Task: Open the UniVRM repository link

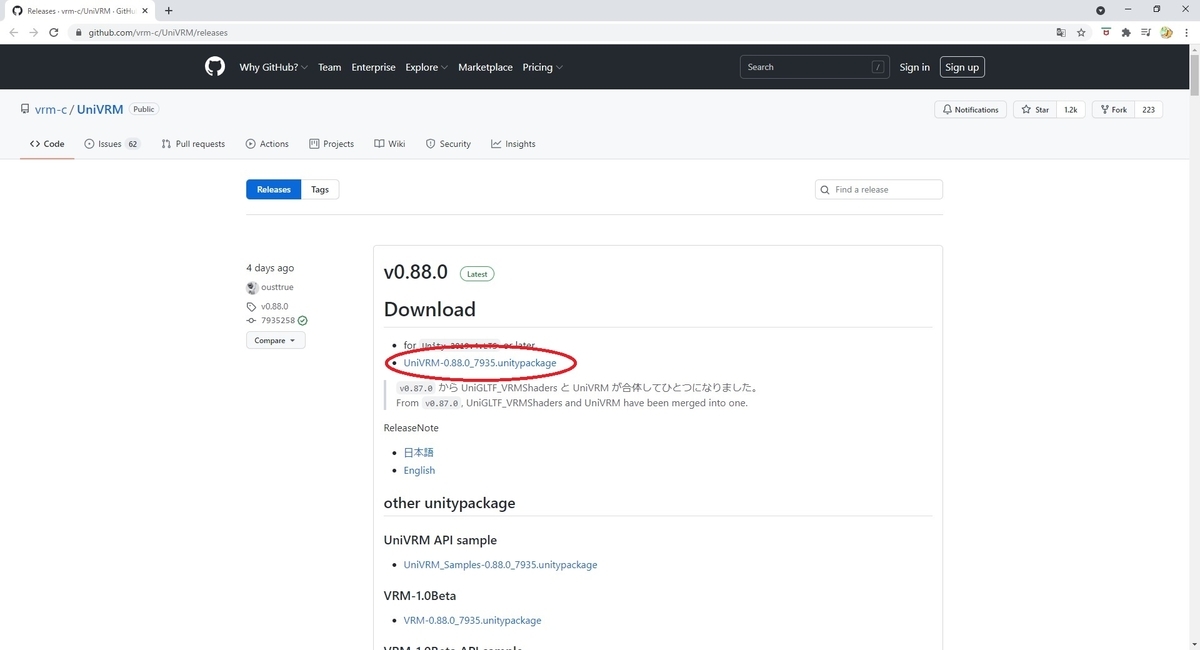Action: point(99,109)
